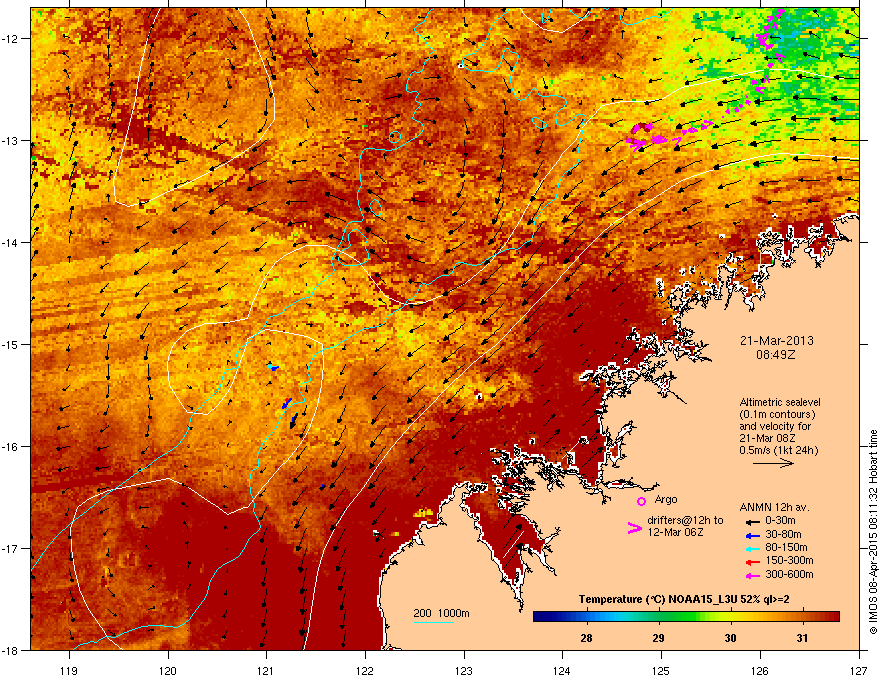Image resolution: width=880 pixels, height=680 pixels.
Task: Click the black 0-30m arrow legend icon
Action: [x=753, y=521]
